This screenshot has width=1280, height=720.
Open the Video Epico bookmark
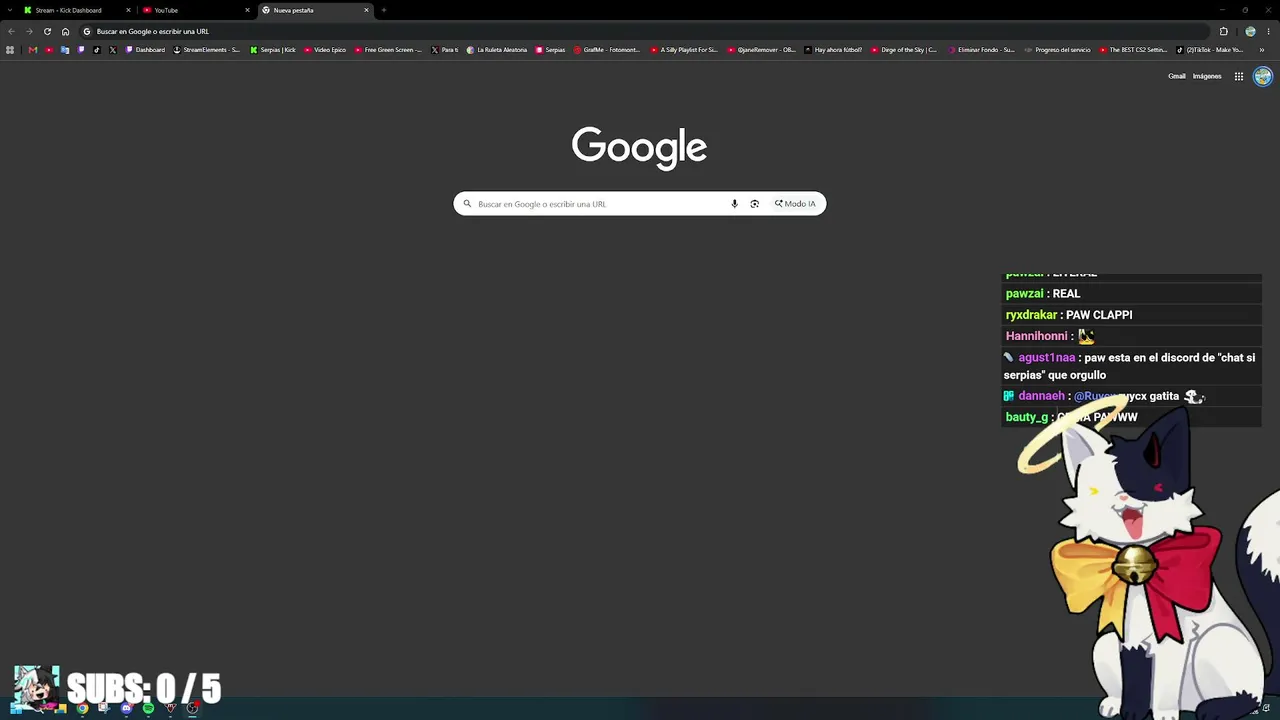[325, 50]
